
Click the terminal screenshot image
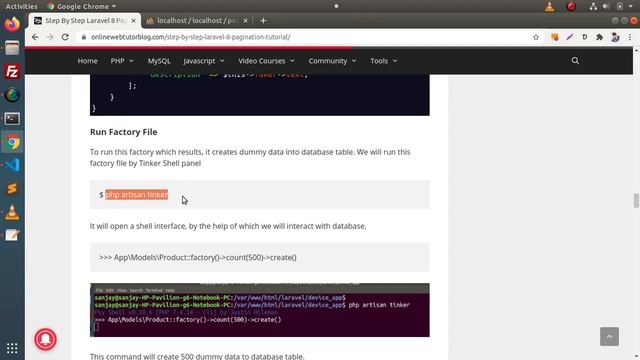[x=260, y=310]
